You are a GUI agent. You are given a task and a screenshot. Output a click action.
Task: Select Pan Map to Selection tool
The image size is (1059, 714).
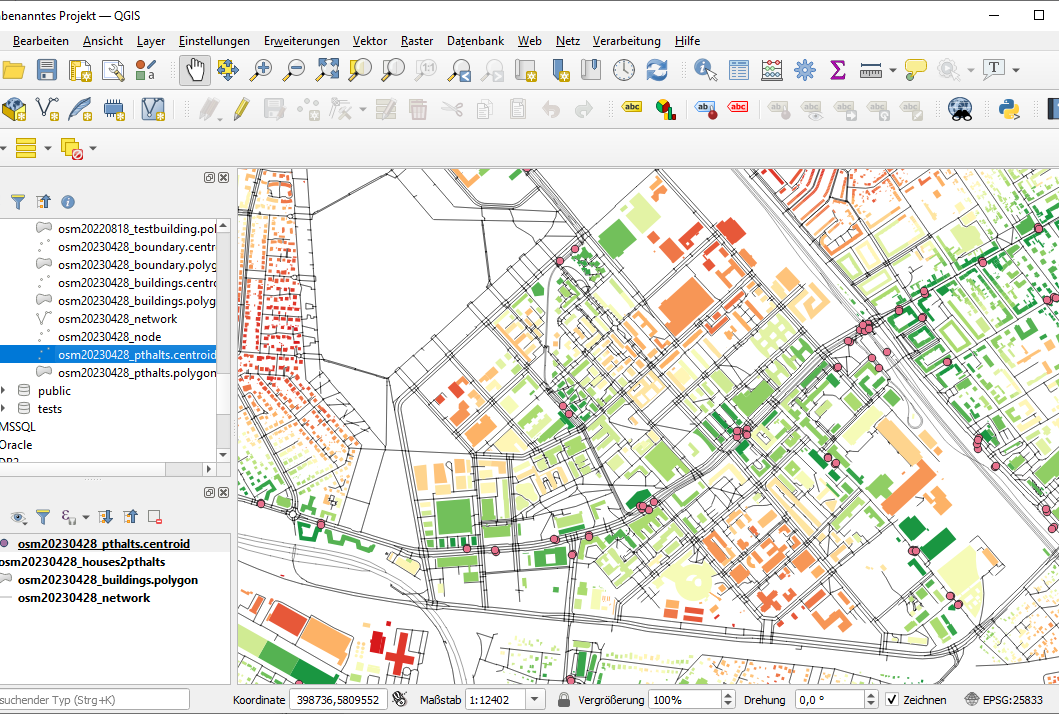click(228, 70)
